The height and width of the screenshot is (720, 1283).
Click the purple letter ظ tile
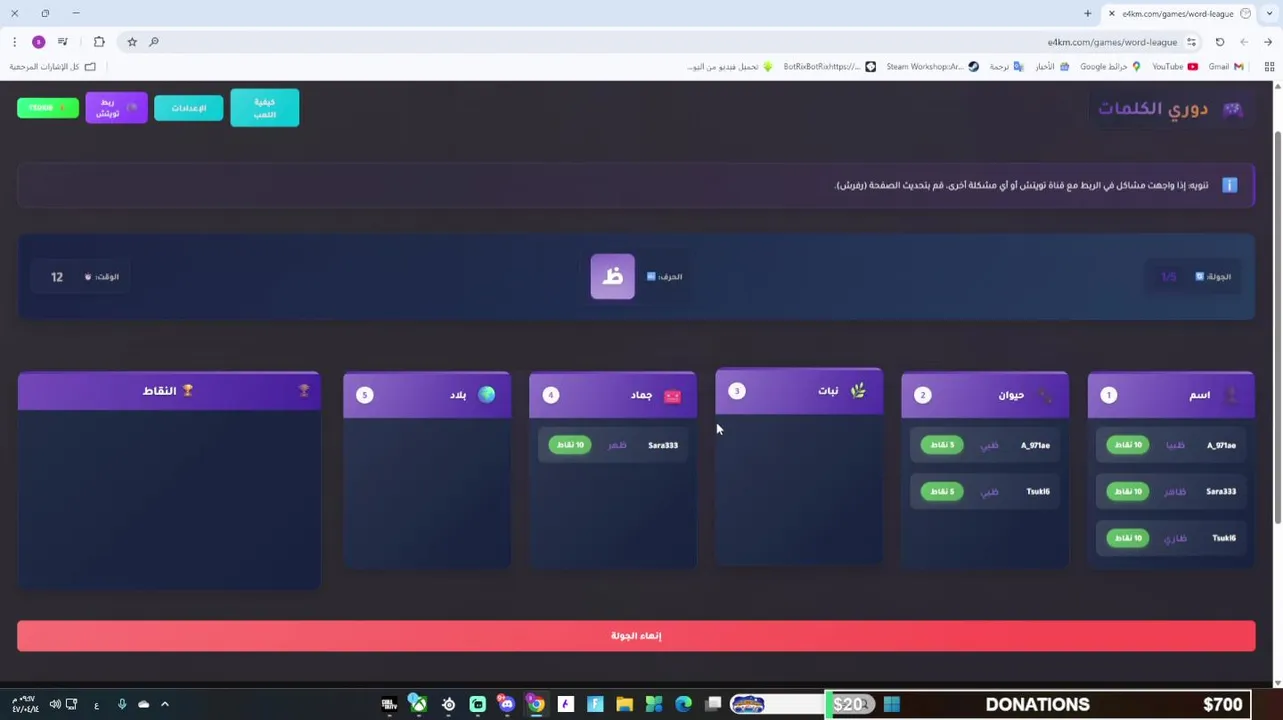(612, 277)
